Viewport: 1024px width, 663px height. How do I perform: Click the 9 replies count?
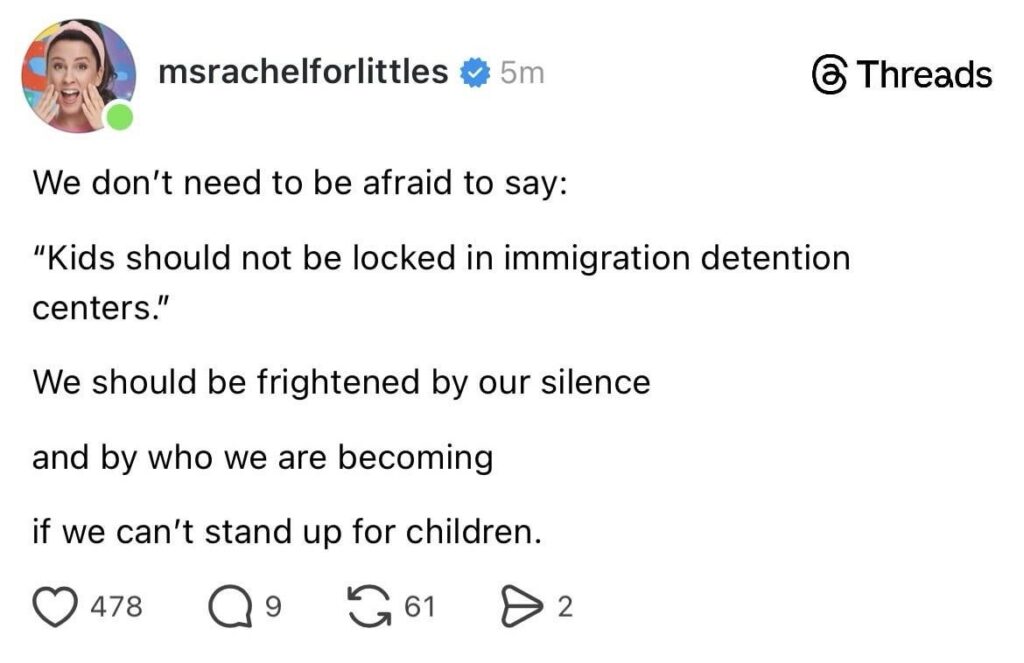(271, 604)
